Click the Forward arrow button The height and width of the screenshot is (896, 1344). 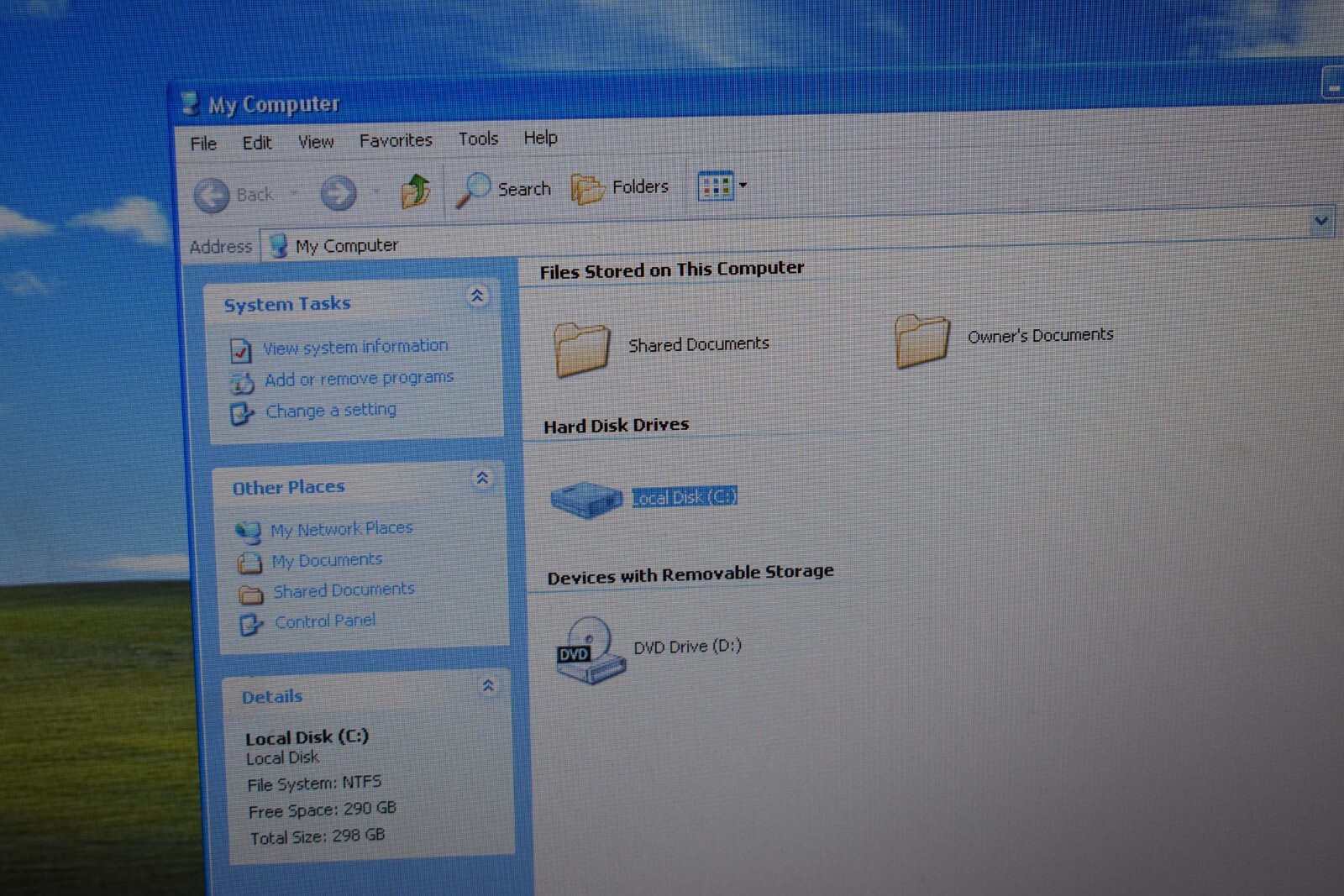click(339, 193)
